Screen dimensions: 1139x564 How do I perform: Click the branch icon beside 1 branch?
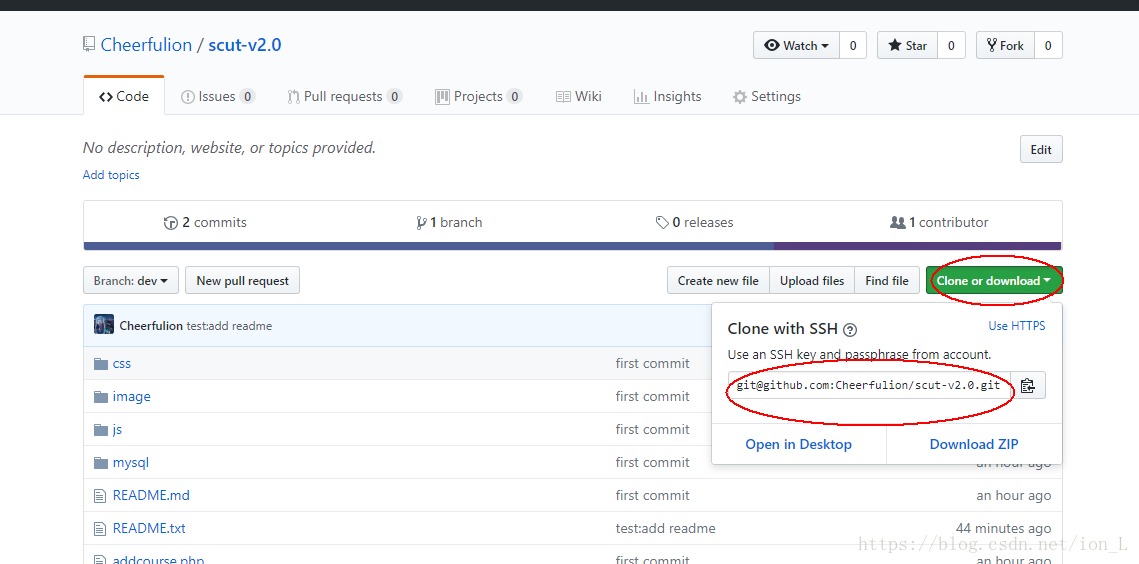pyautogui.click(x=421, y=222)
